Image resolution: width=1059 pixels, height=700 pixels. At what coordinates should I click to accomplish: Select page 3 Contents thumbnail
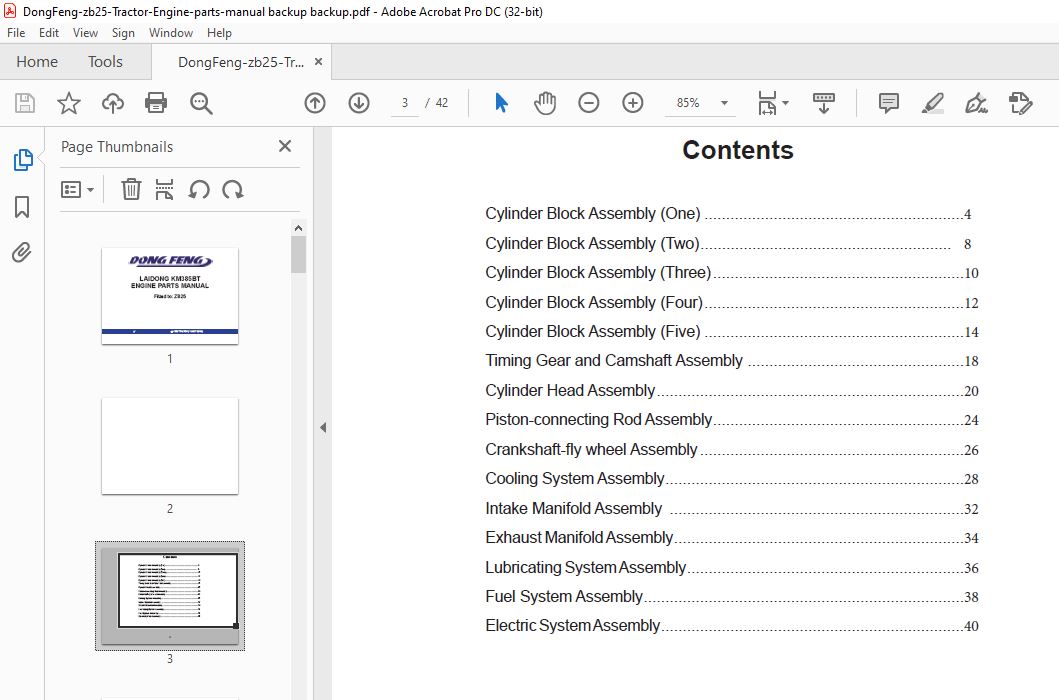[x=170, y=595]
